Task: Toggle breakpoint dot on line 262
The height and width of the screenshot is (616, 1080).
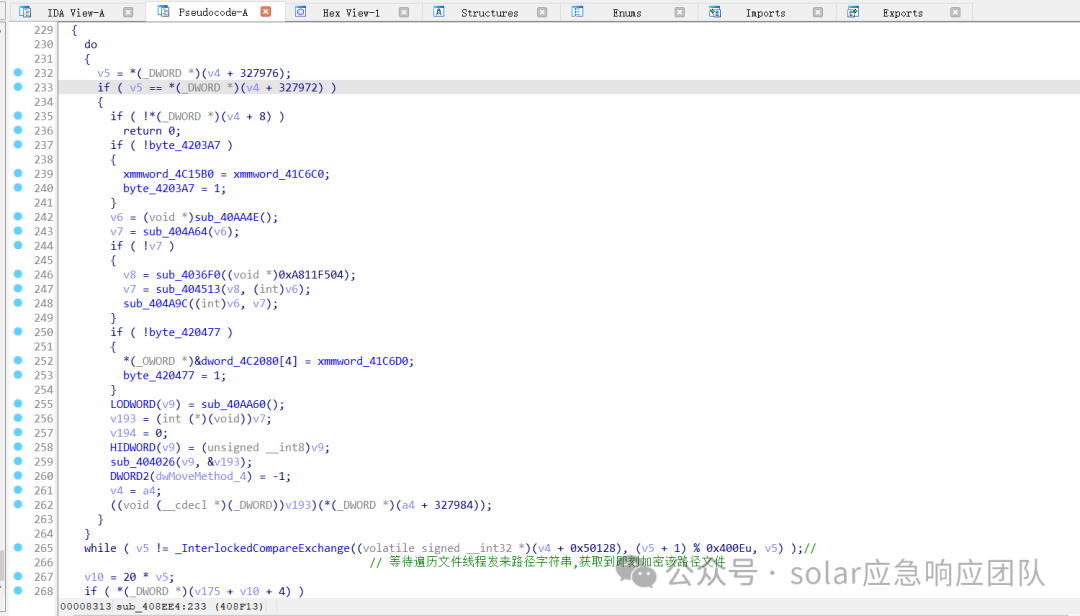Action: pos(18,504)
